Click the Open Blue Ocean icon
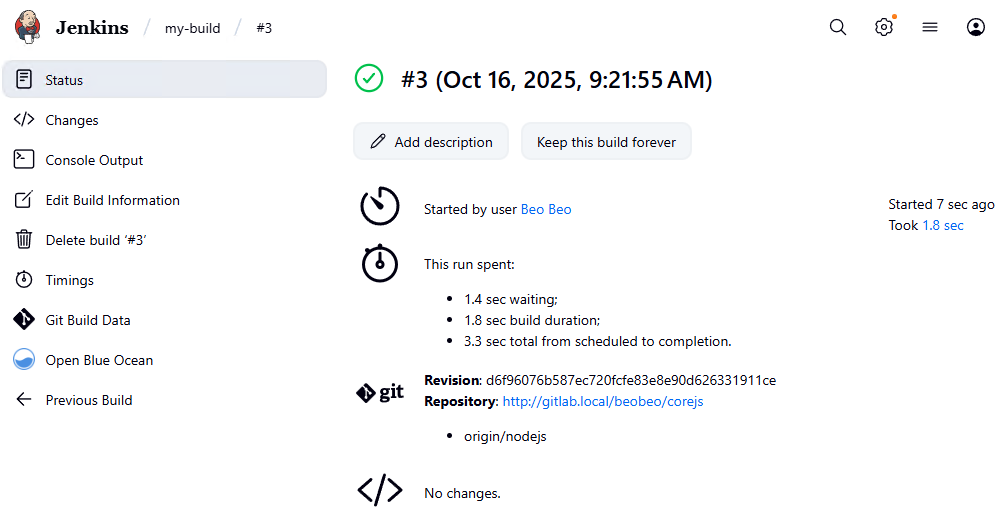The width and height of the screenshot is (1006, 517). pyautogui.click(x=24, y=360)
